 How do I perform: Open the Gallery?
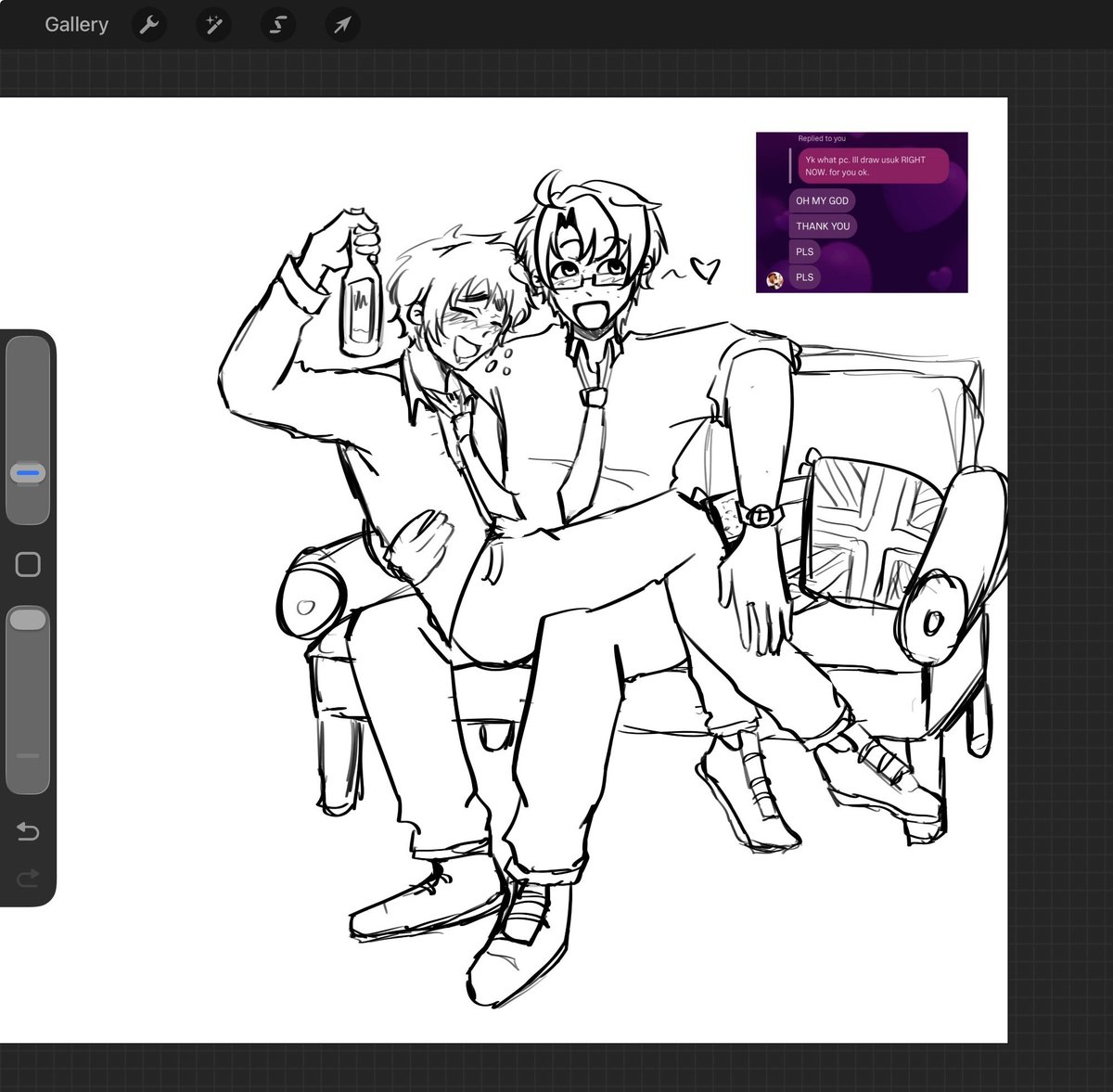pos(76,24)
